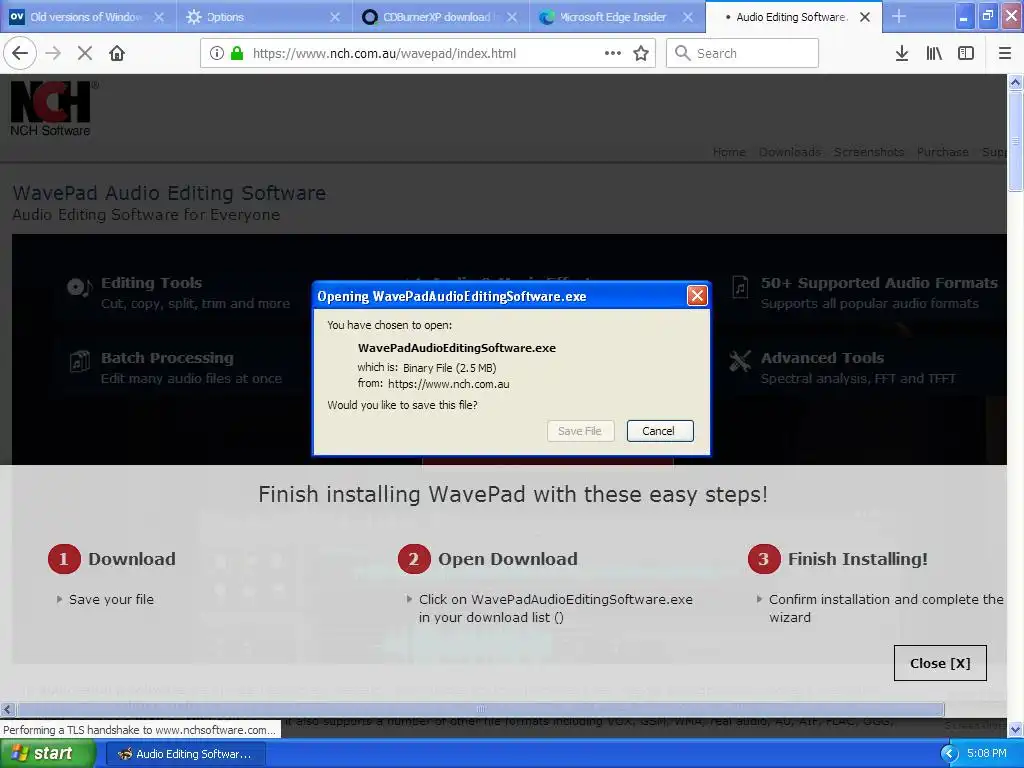Viewport: 1024px width, 768px height.
Task: Bookmark this page with the star icon
Action: 641,53
